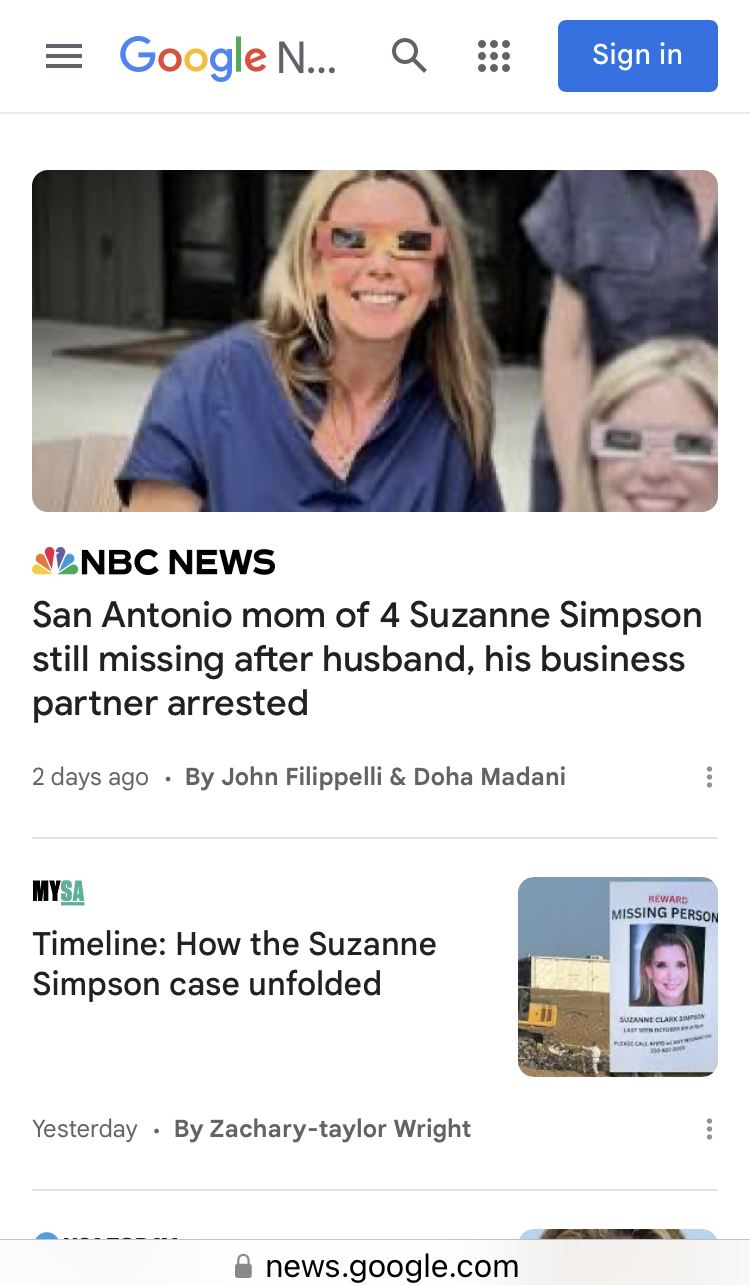The width and height of the screenshot is (750, 1285).
Task: Open the missing person poster thumbnail
Action: [618, 977]
